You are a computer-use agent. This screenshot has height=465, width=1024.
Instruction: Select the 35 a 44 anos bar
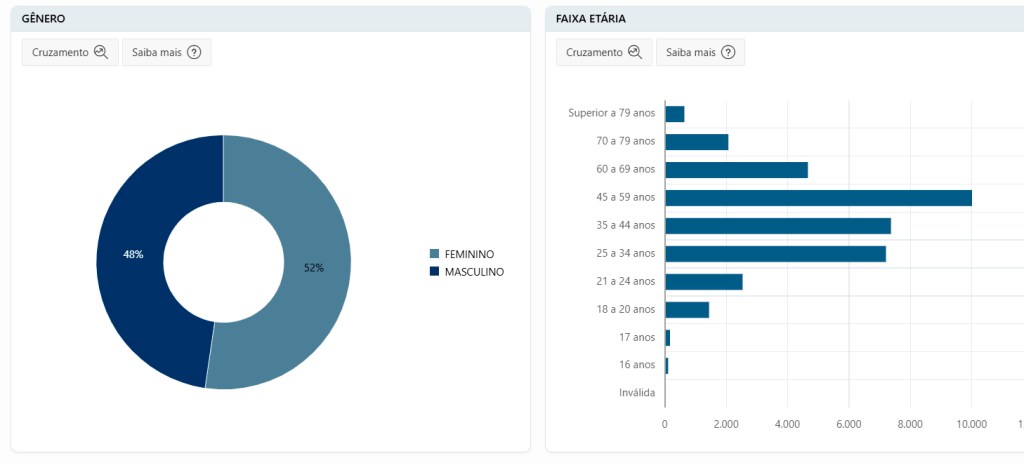777,226
